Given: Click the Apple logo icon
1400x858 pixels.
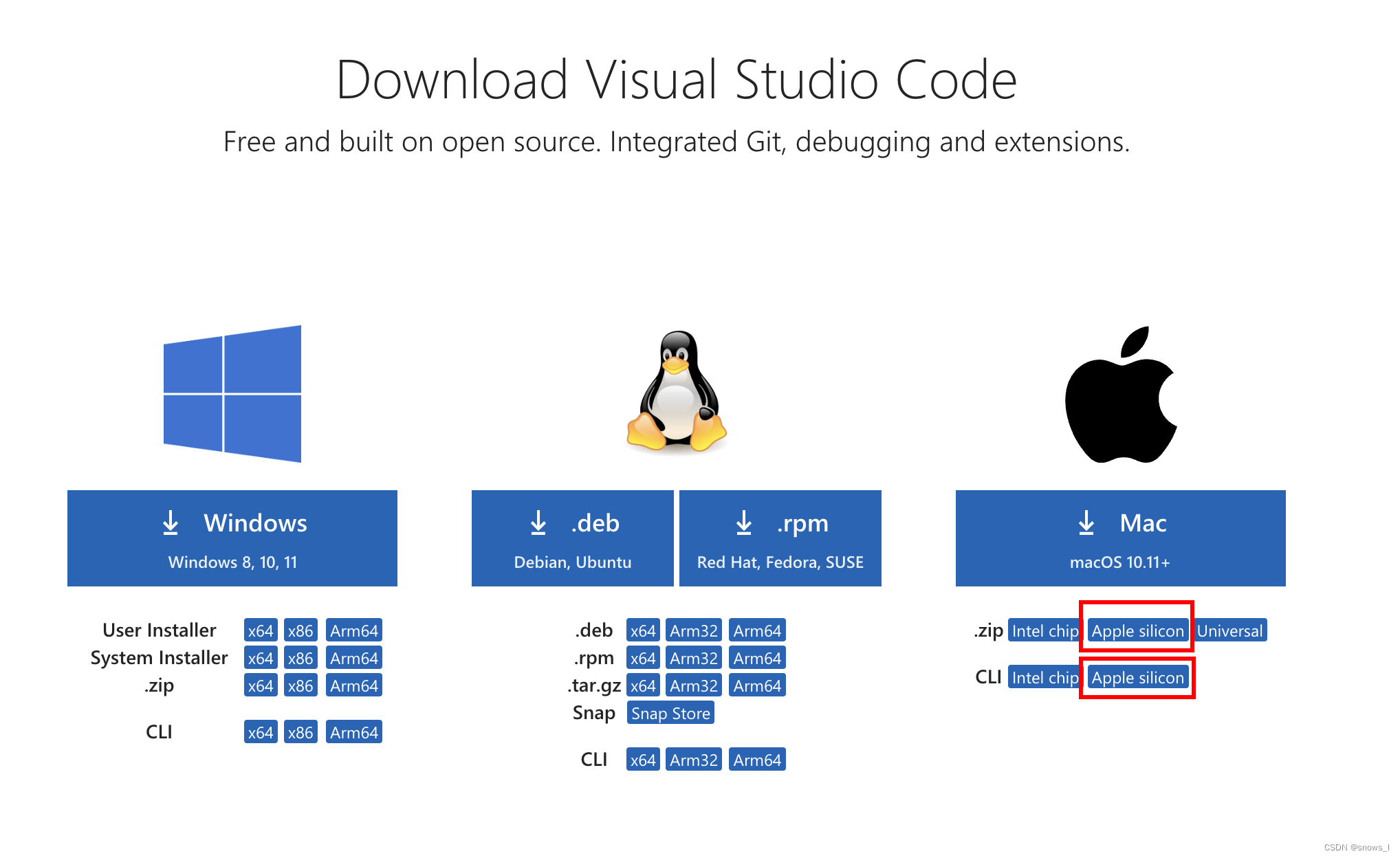Looking at the screenshot, I should click(x=1121, y=395).
